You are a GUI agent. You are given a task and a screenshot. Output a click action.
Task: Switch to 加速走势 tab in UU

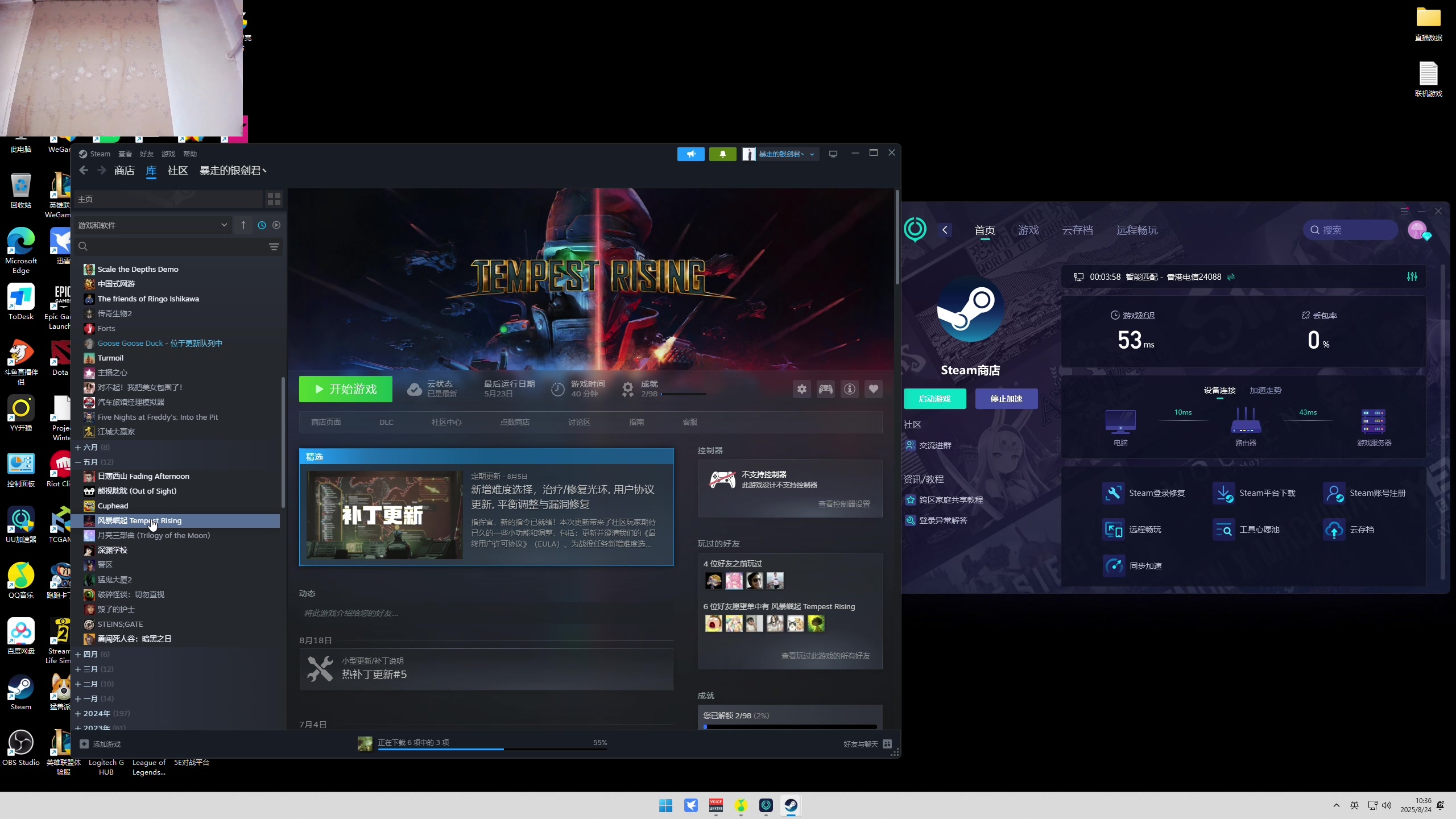[1265, 390]
